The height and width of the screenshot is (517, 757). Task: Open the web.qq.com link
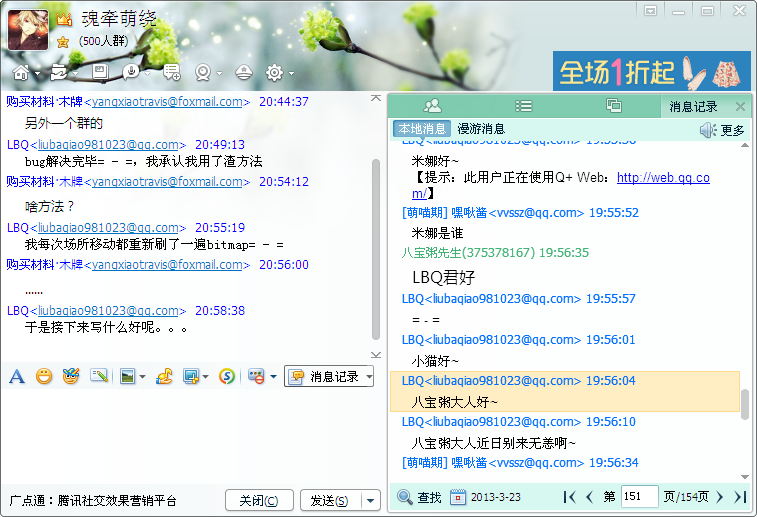[x=663, y=178]
